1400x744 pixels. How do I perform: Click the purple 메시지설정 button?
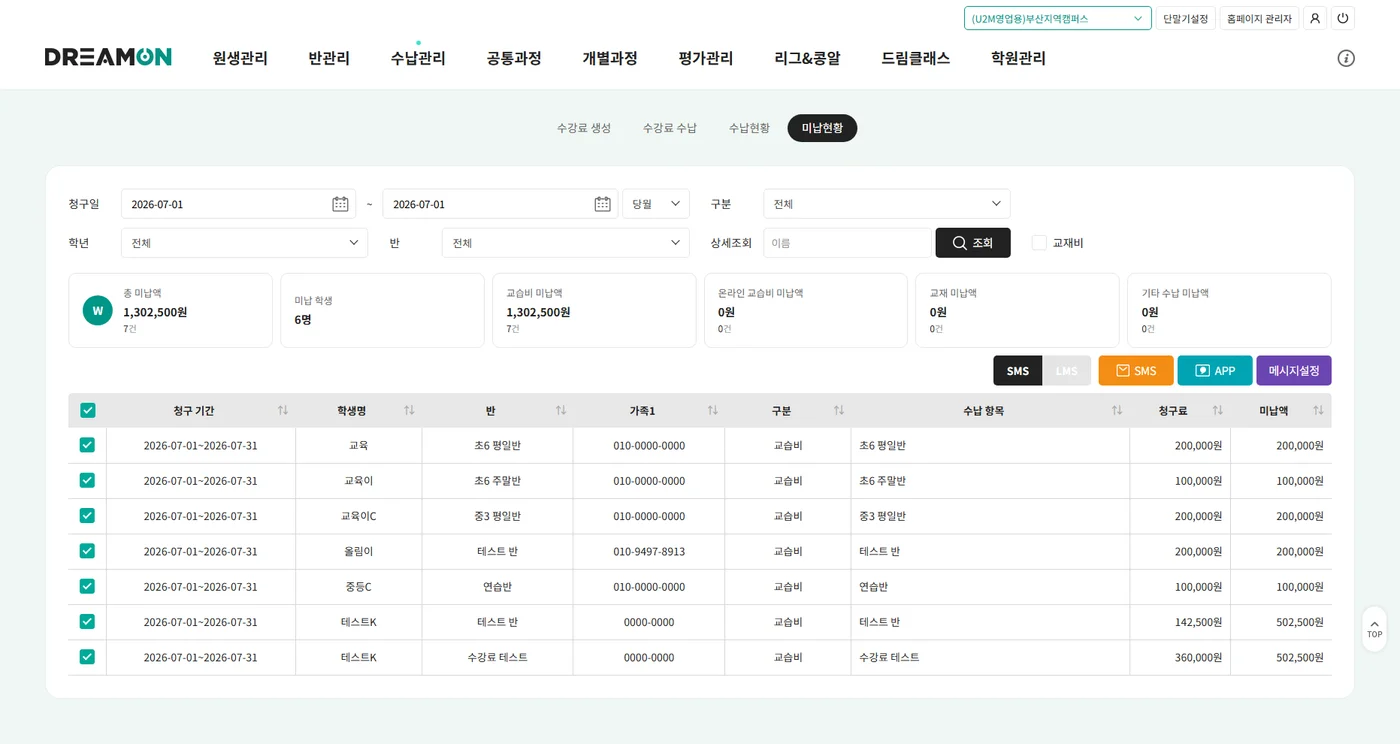tap(1294, 371)
